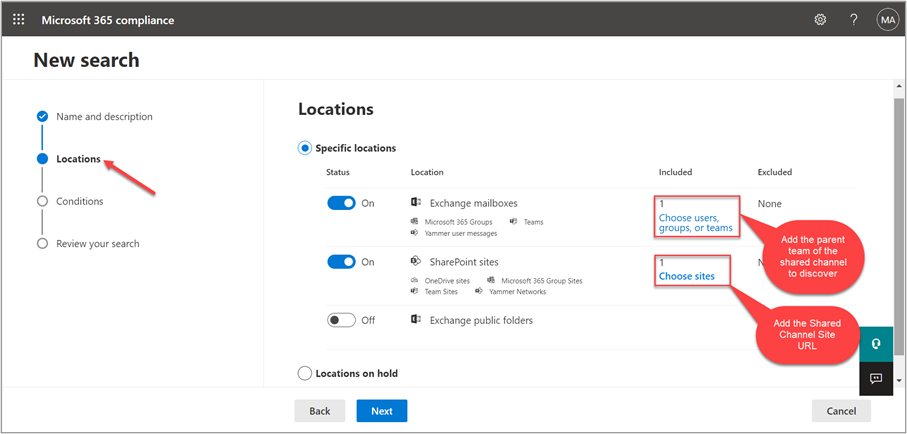Click the Exchange mailboxes icon

[x=416, y=203]
